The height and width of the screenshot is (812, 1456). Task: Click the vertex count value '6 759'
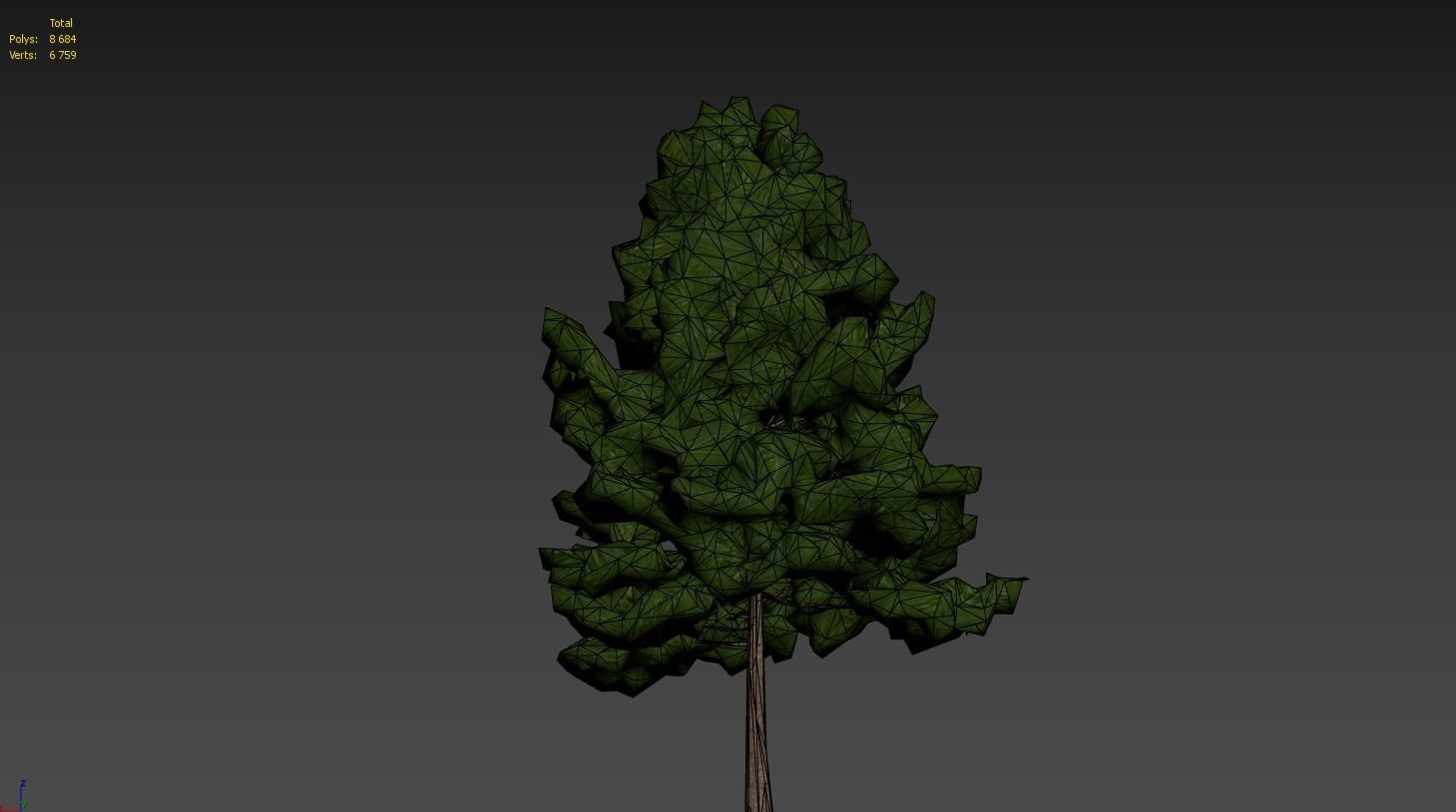pos(63,55)
